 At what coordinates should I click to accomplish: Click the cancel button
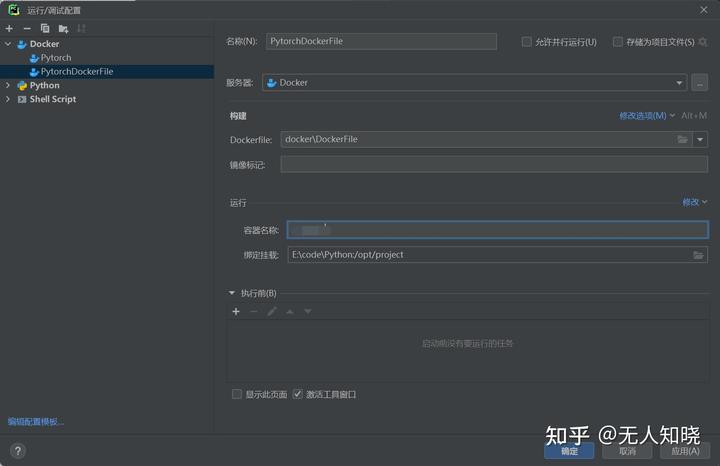click(627, 451)
